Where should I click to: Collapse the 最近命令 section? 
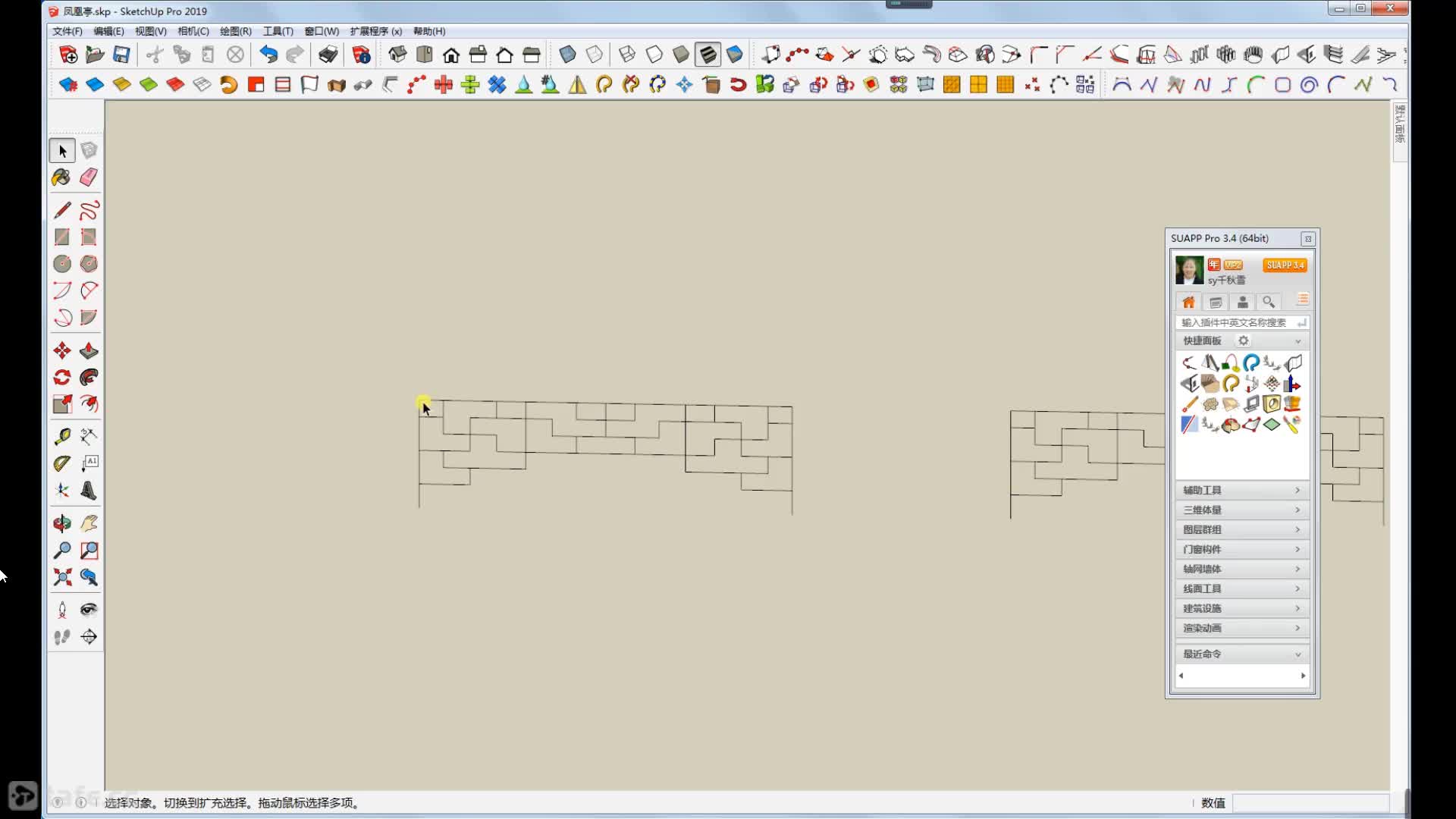(x=1241, y=654)
